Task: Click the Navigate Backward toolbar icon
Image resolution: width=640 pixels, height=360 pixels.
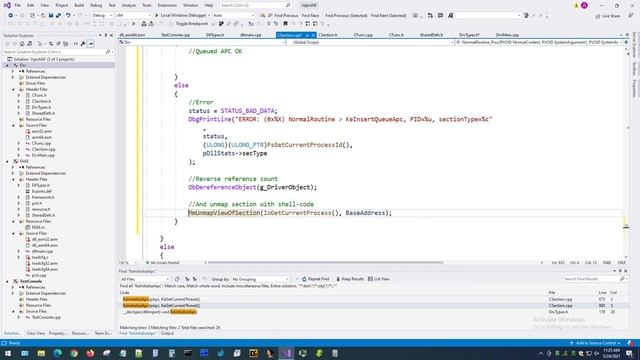Action: 10,16
